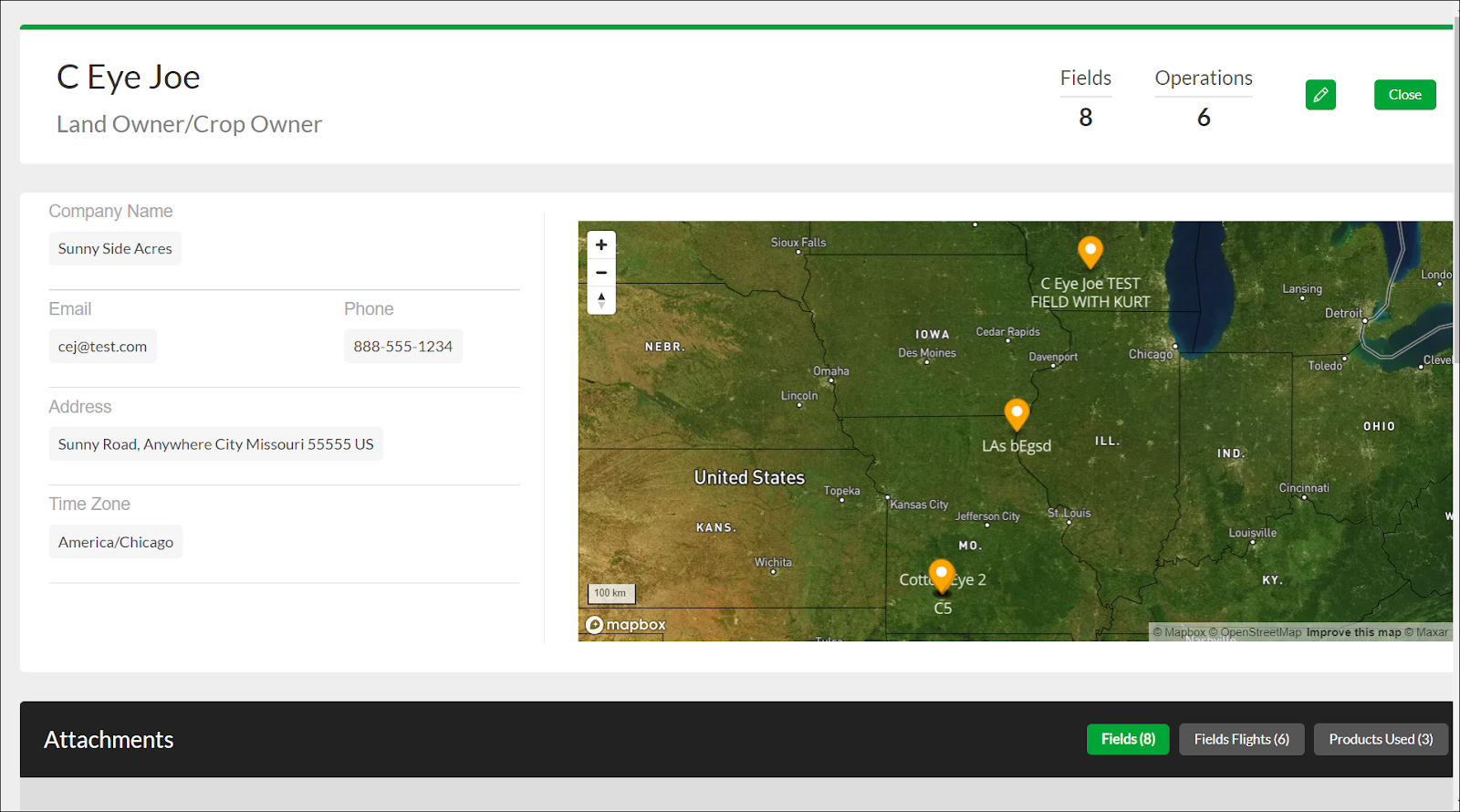
Task: Click the cej@test.com email field
Action: tap(102, 347)
